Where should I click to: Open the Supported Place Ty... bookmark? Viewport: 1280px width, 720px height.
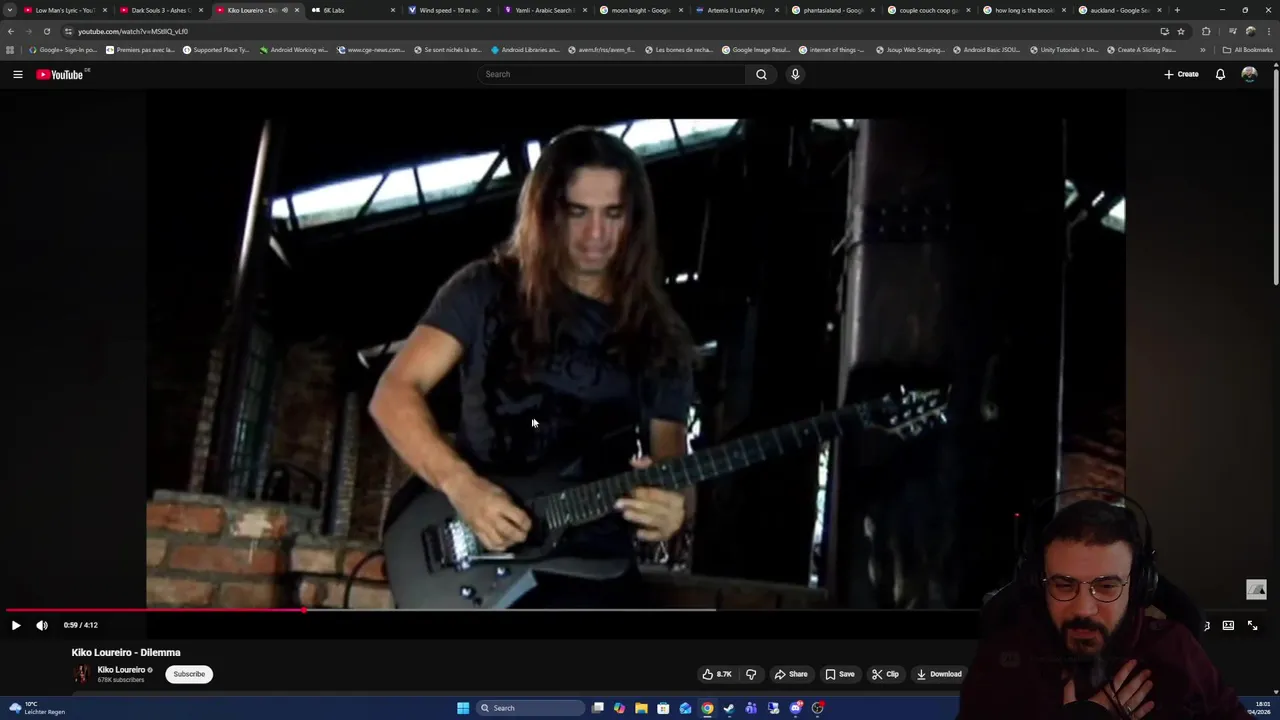pos(216,50)
